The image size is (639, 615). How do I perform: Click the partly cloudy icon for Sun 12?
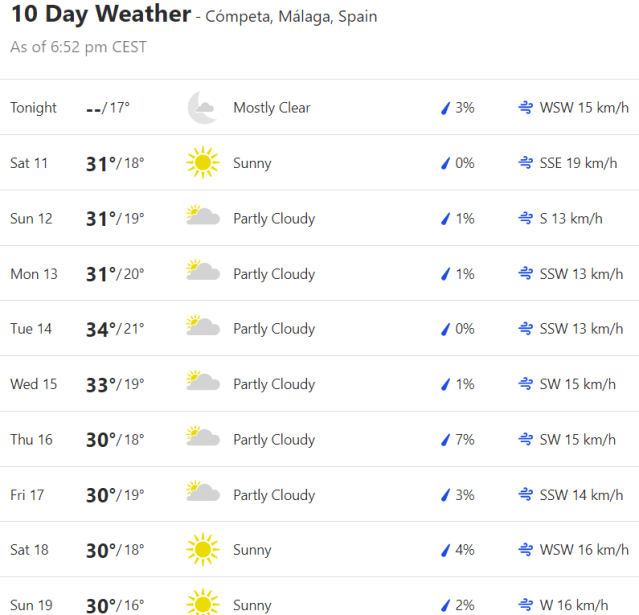point(202,217)
